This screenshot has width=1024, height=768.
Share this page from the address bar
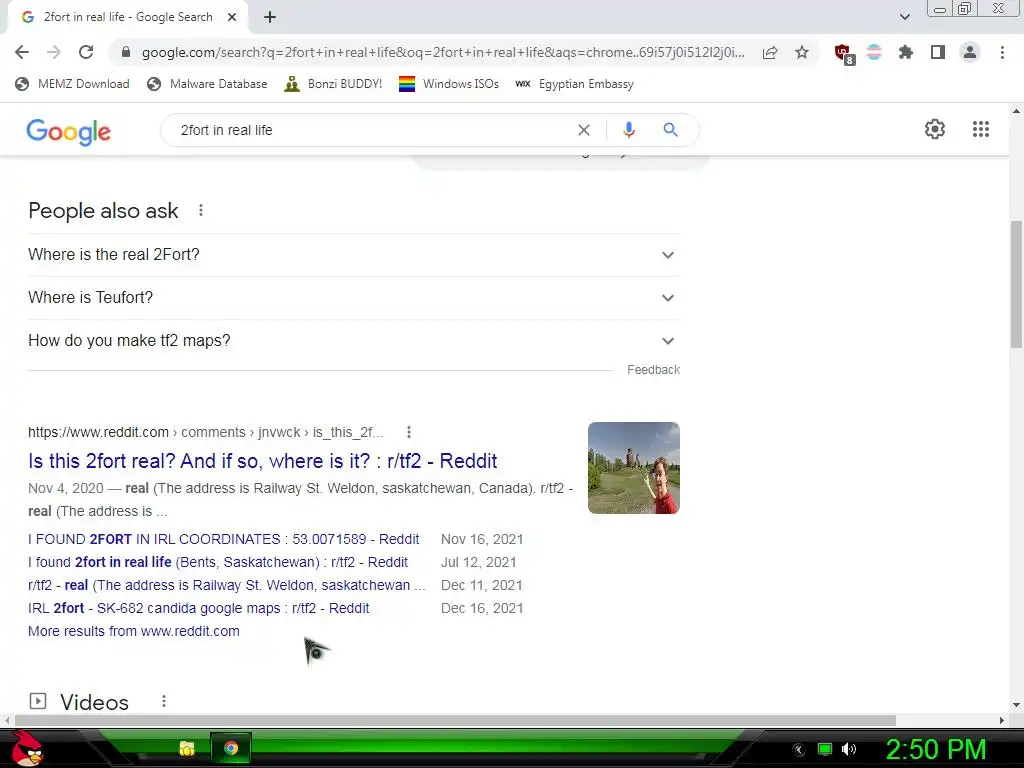(770, 52)
